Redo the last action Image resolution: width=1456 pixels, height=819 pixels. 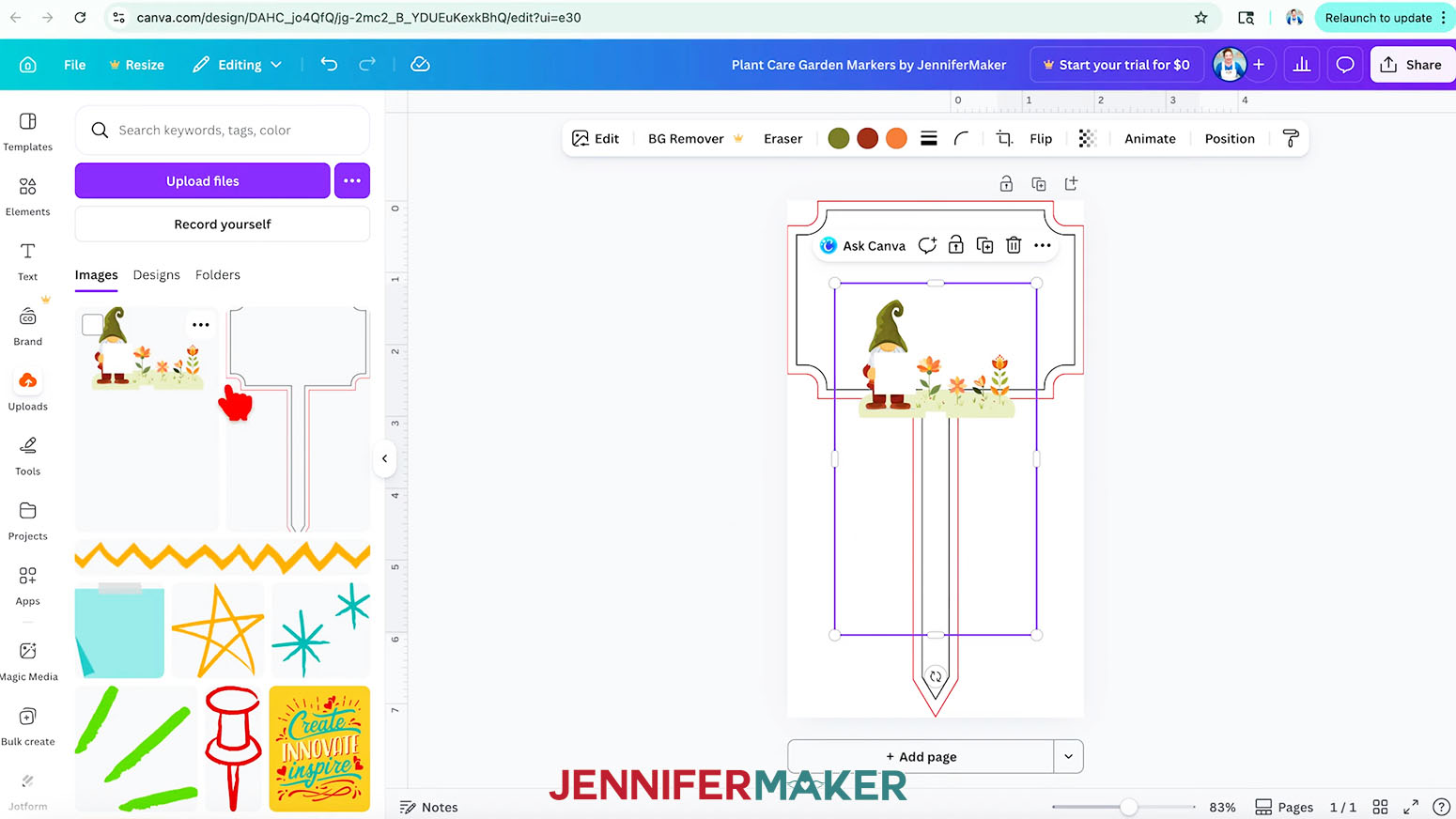pos(367,64)
